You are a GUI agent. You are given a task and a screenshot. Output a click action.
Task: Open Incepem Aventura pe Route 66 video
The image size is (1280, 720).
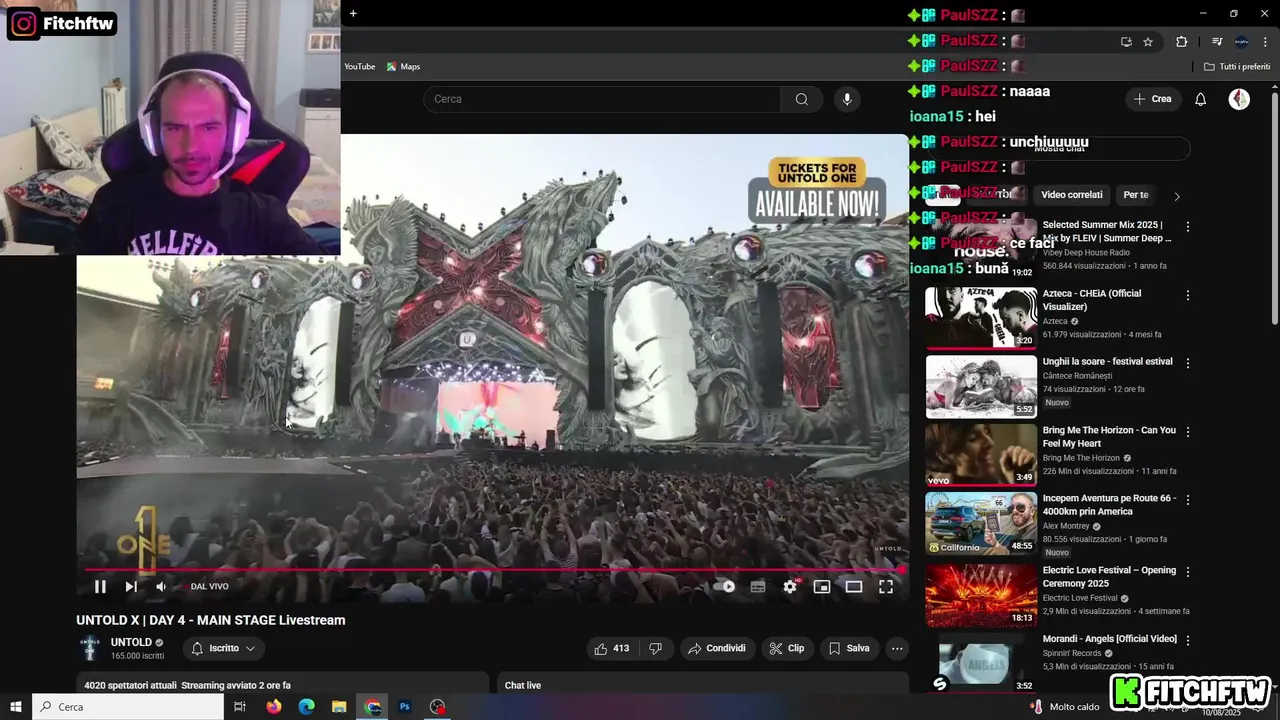point(1109,505)
